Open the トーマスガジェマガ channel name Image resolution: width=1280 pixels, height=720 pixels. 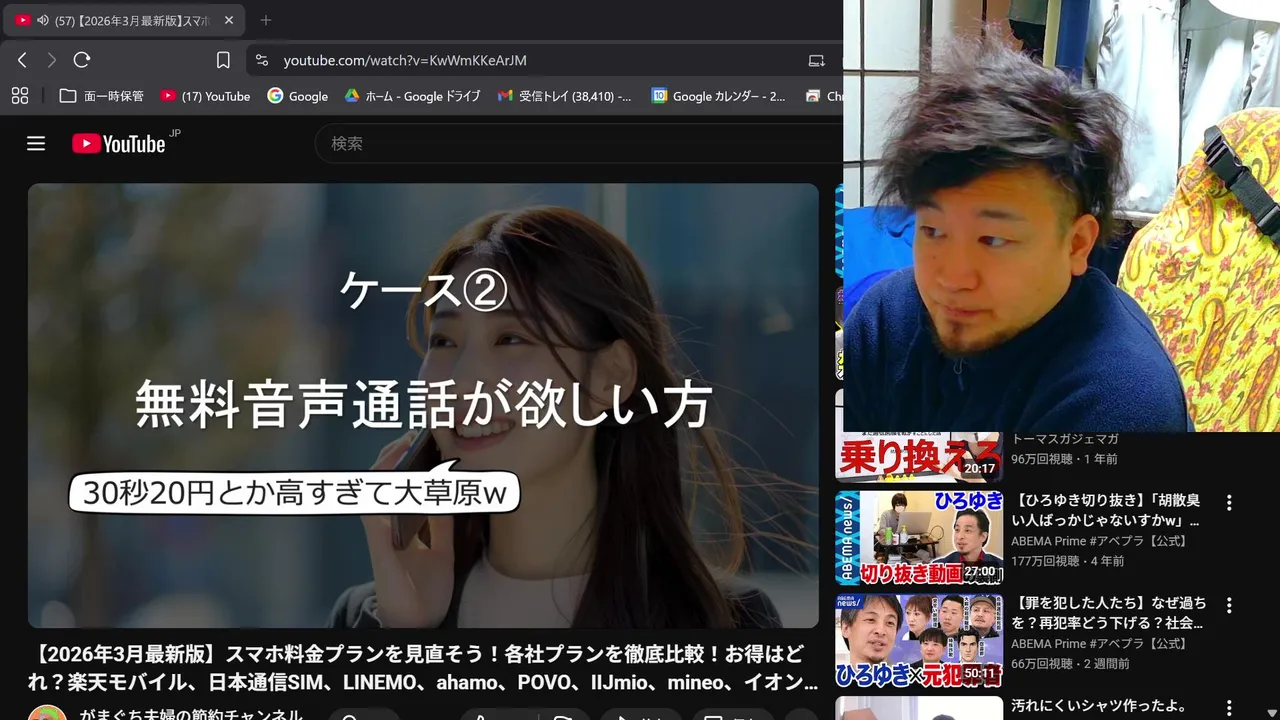coord(1064,438)
